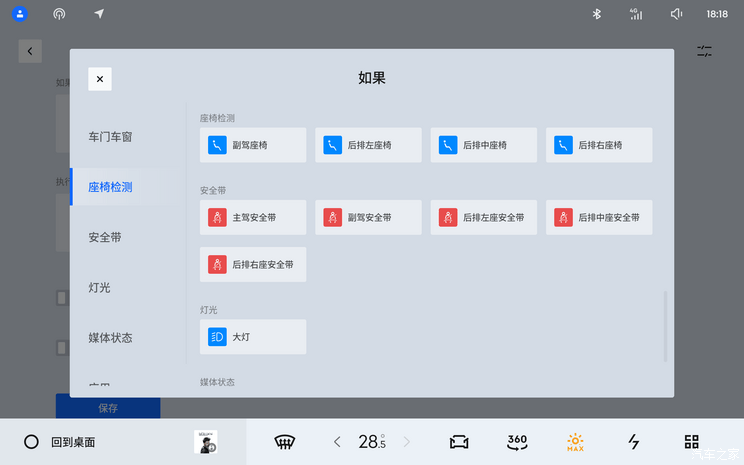Open Bluetooth settings from status bar
Viewport: 744px width, 465px height.
pos(596,14)
